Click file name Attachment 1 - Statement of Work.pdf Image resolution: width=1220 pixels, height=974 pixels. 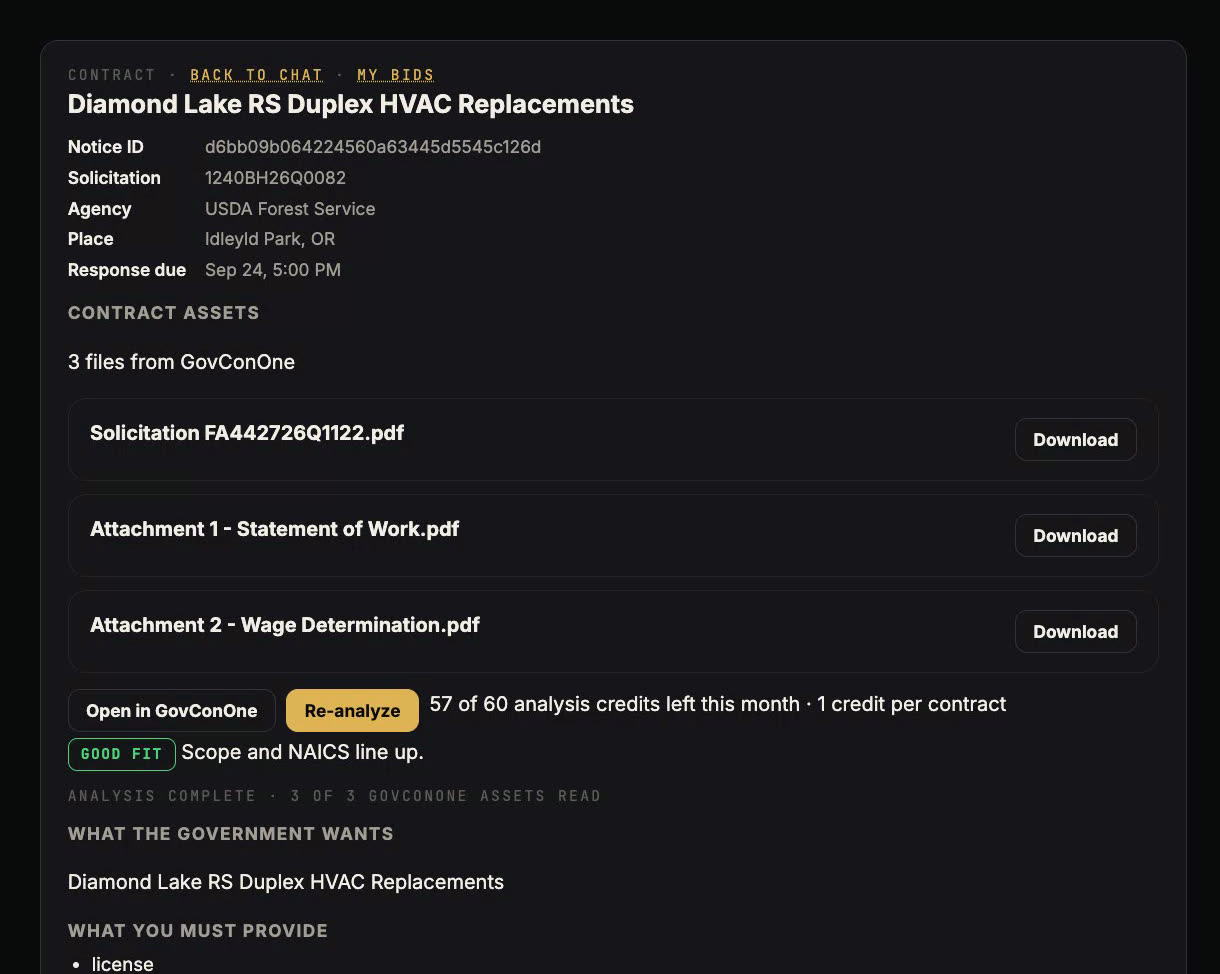click(x=275, y=529)
